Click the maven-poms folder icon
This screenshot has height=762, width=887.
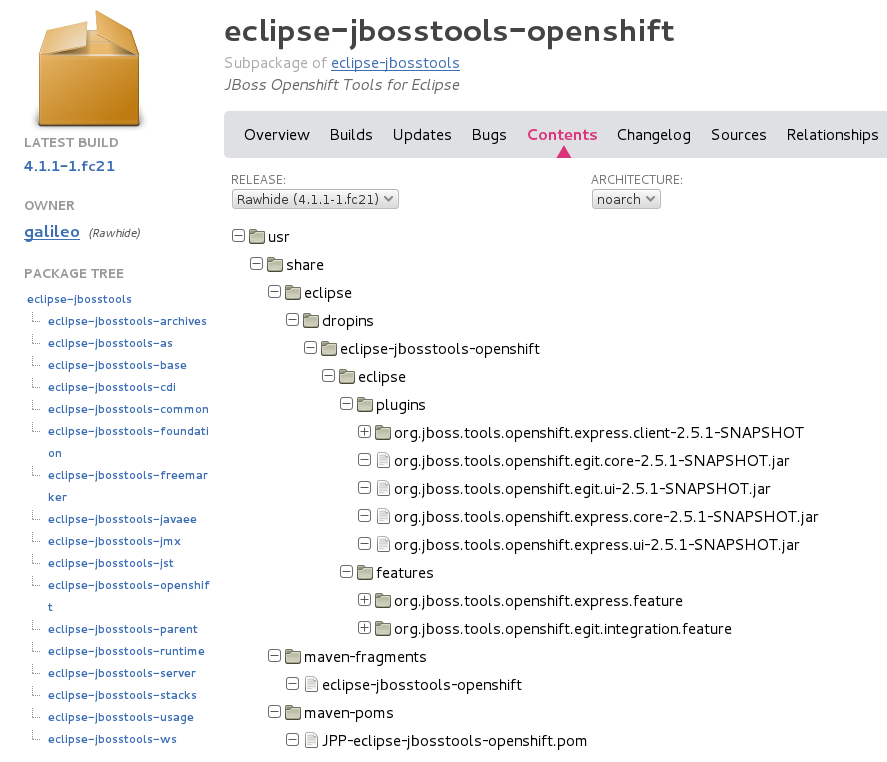pyautogui.click(x=293, y=712)
